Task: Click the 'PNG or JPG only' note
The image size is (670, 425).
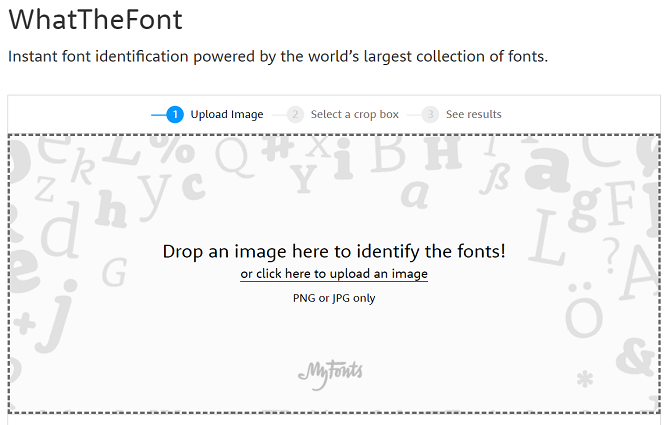Action: (334, 298)
